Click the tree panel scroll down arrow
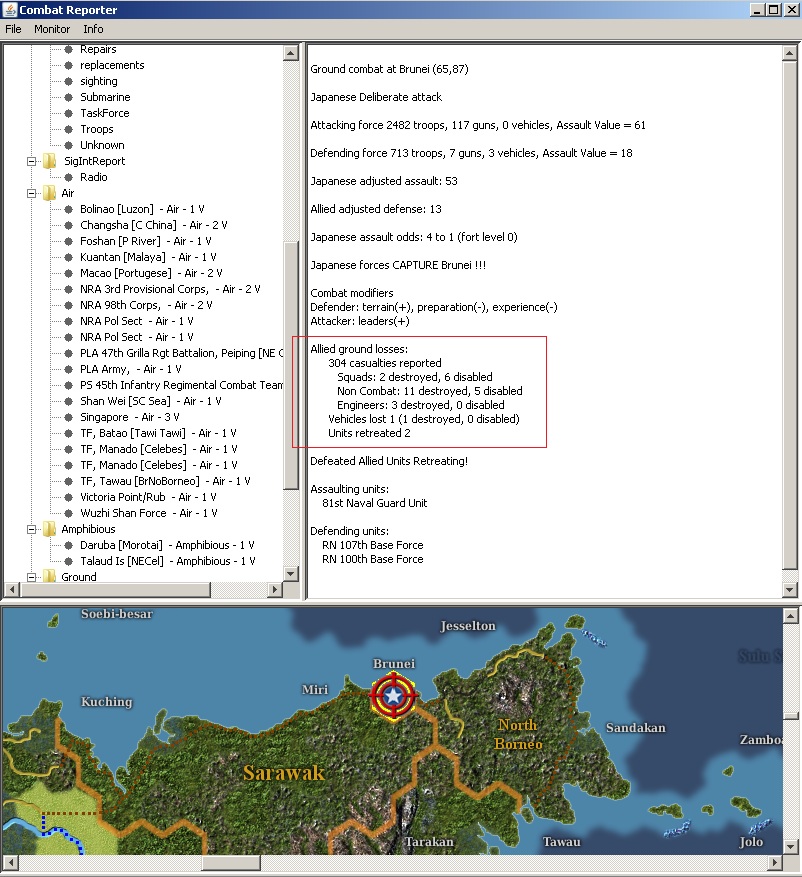Viewport: 802px width, 877px height. coord(290,573)
